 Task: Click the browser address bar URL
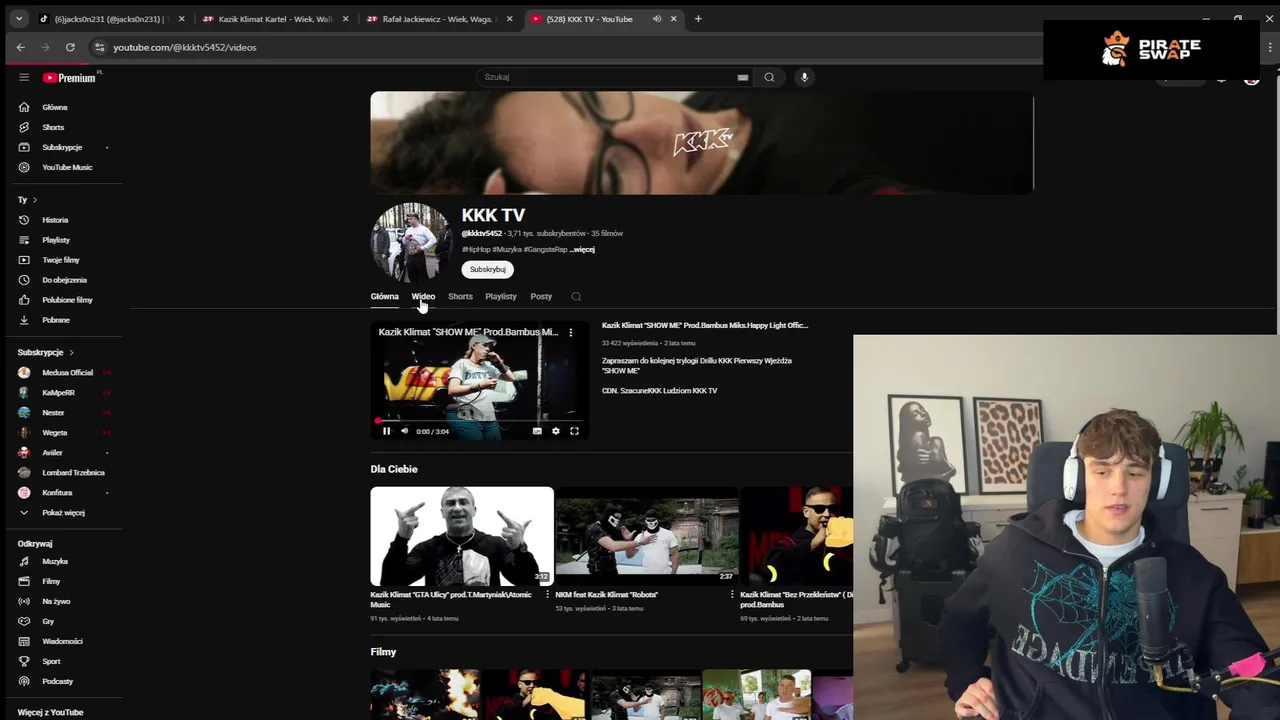[x=185, y=47]
